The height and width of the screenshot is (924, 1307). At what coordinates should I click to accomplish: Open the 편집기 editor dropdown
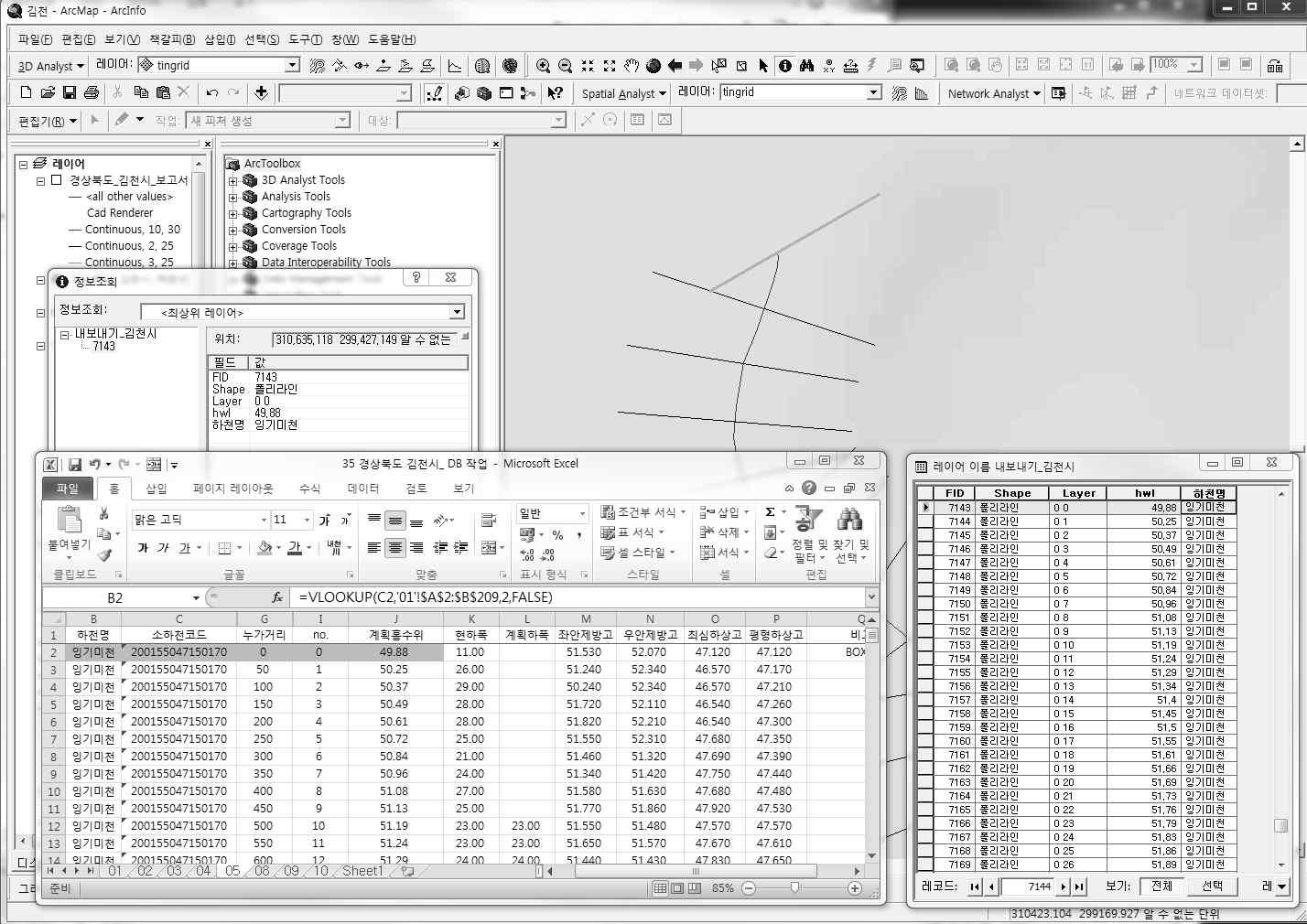click(x=46, y=121)
